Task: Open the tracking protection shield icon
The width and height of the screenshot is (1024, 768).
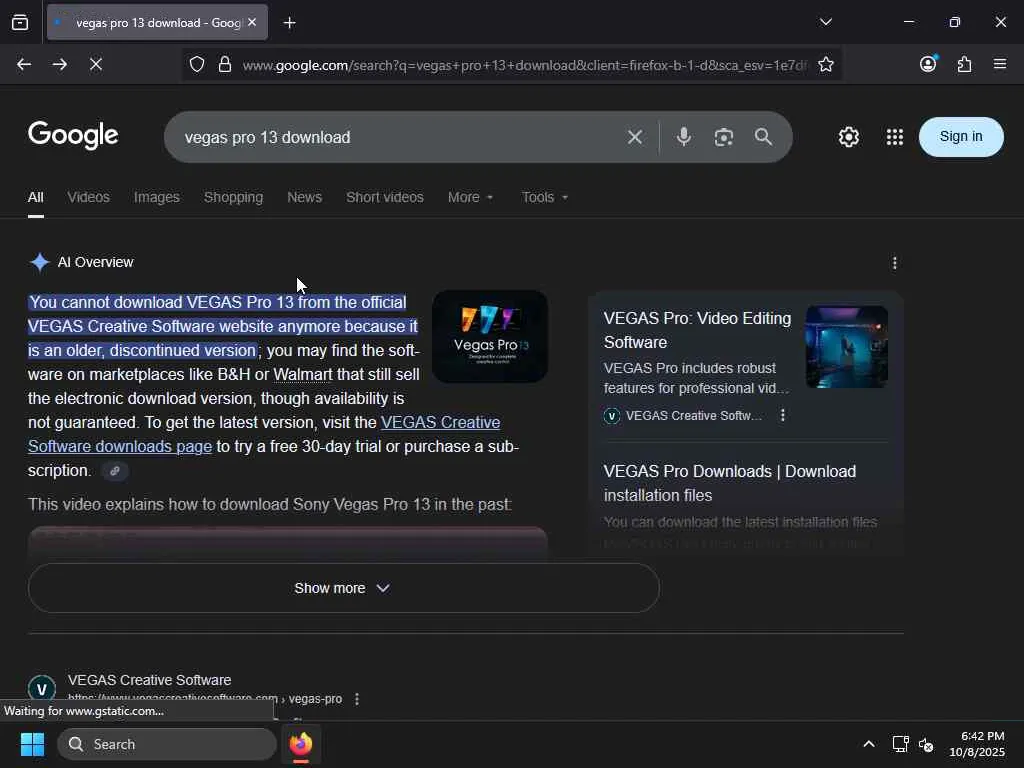Action: [x=197, y=64]
